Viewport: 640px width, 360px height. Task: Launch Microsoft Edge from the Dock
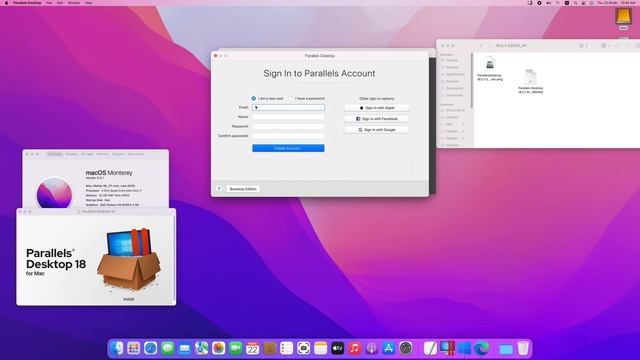482,348
